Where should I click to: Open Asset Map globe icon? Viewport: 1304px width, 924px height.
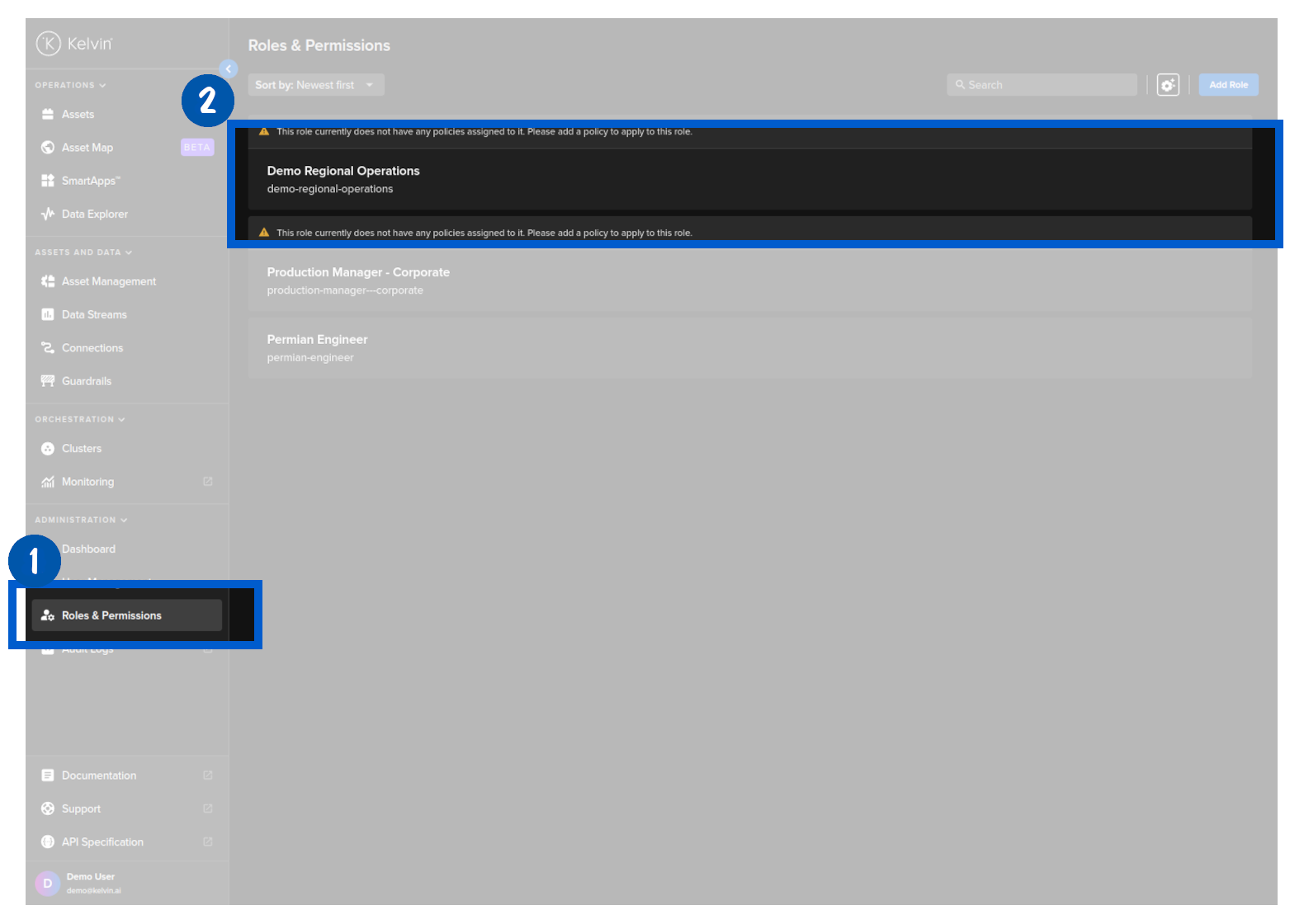click(x=48, y=148)
